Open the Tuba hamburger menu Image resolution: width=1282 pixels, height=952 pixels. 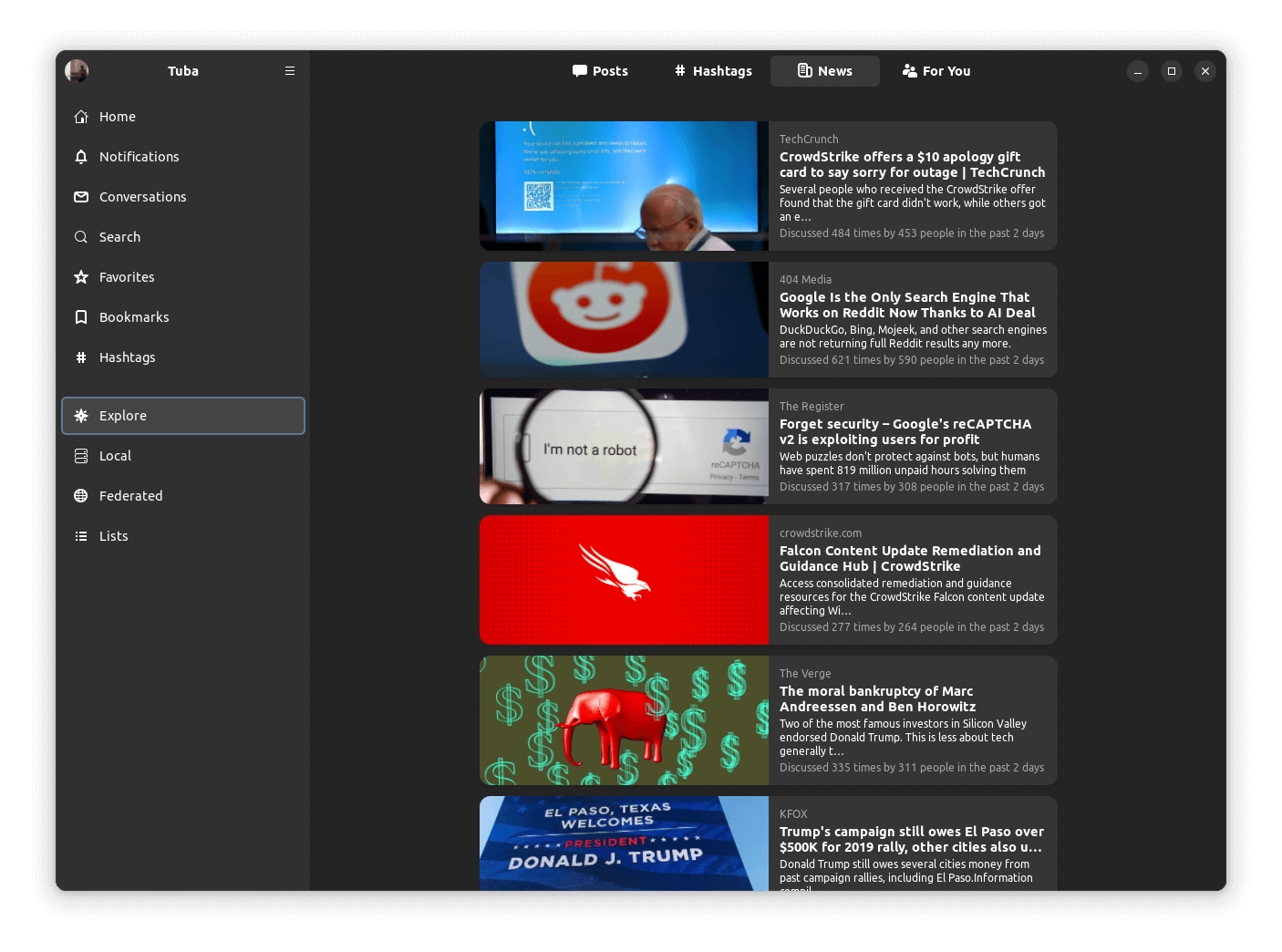click(x=290, y=71)
